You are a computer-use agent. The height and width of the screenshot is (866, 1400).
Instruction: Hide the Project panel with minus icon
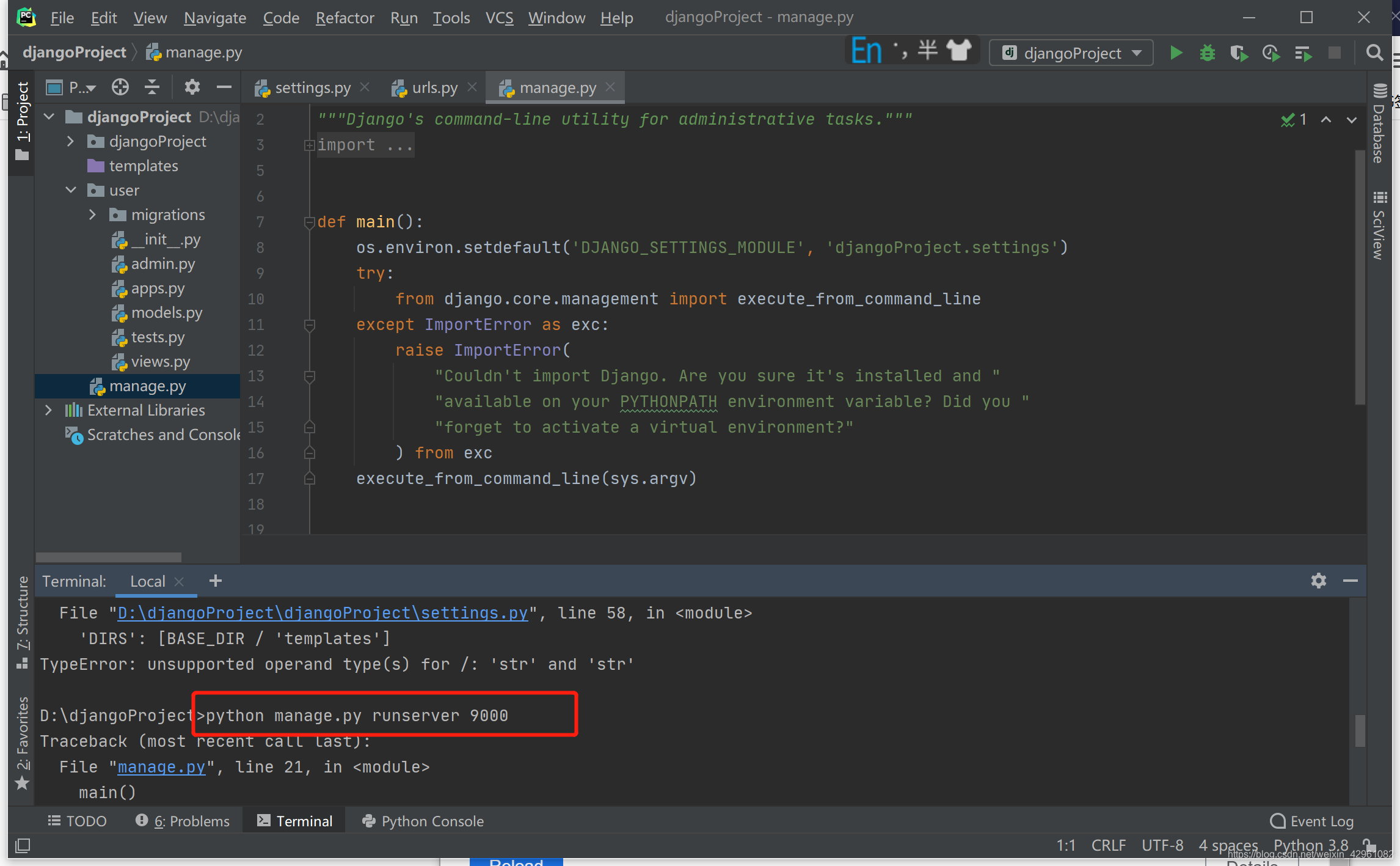[224, 87]
